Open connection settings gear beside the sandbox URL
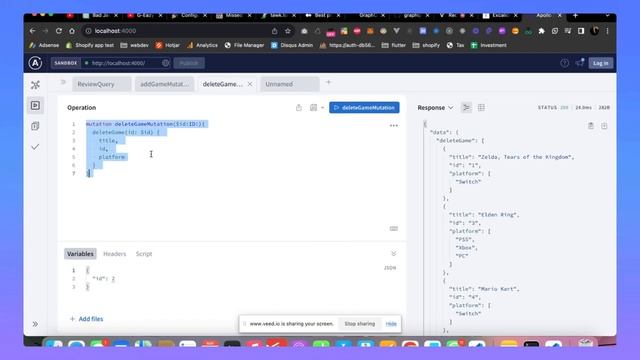Viewport: 640px width, 360px height. click(166, 63)
